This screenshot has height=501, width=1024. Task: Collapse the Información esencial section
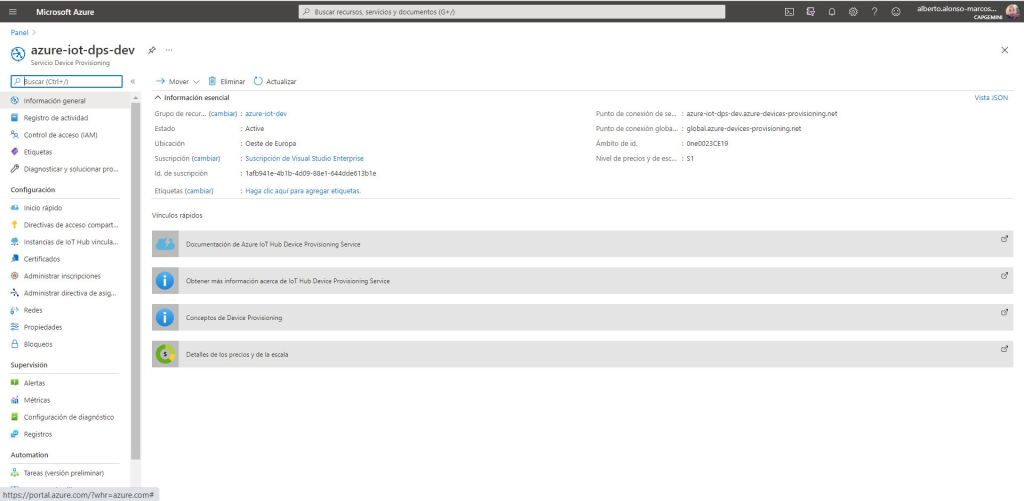point(157,97)
